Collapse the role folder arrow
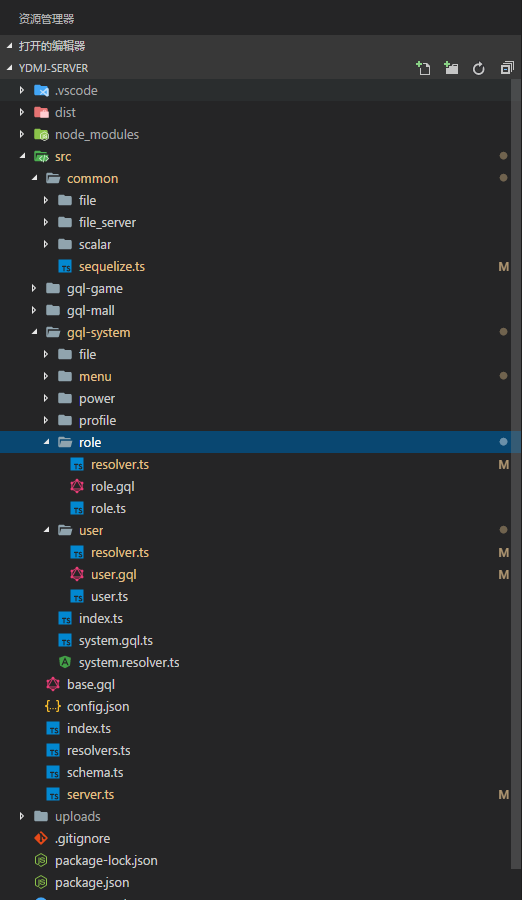This screenshot has height=900, width=522. tap(47, 442)
